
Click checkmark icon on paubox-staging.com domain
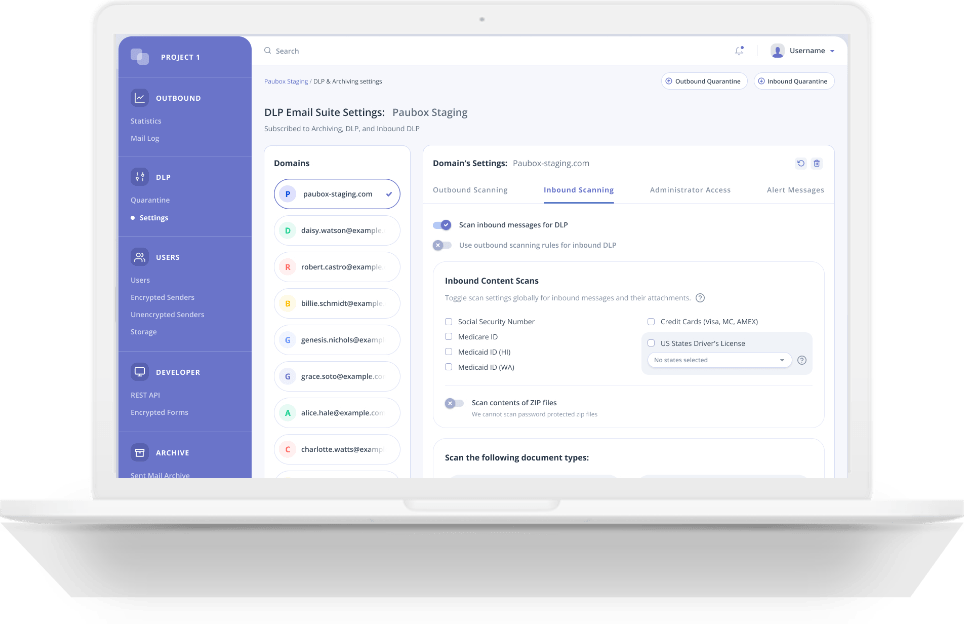[x=389, y=194]
